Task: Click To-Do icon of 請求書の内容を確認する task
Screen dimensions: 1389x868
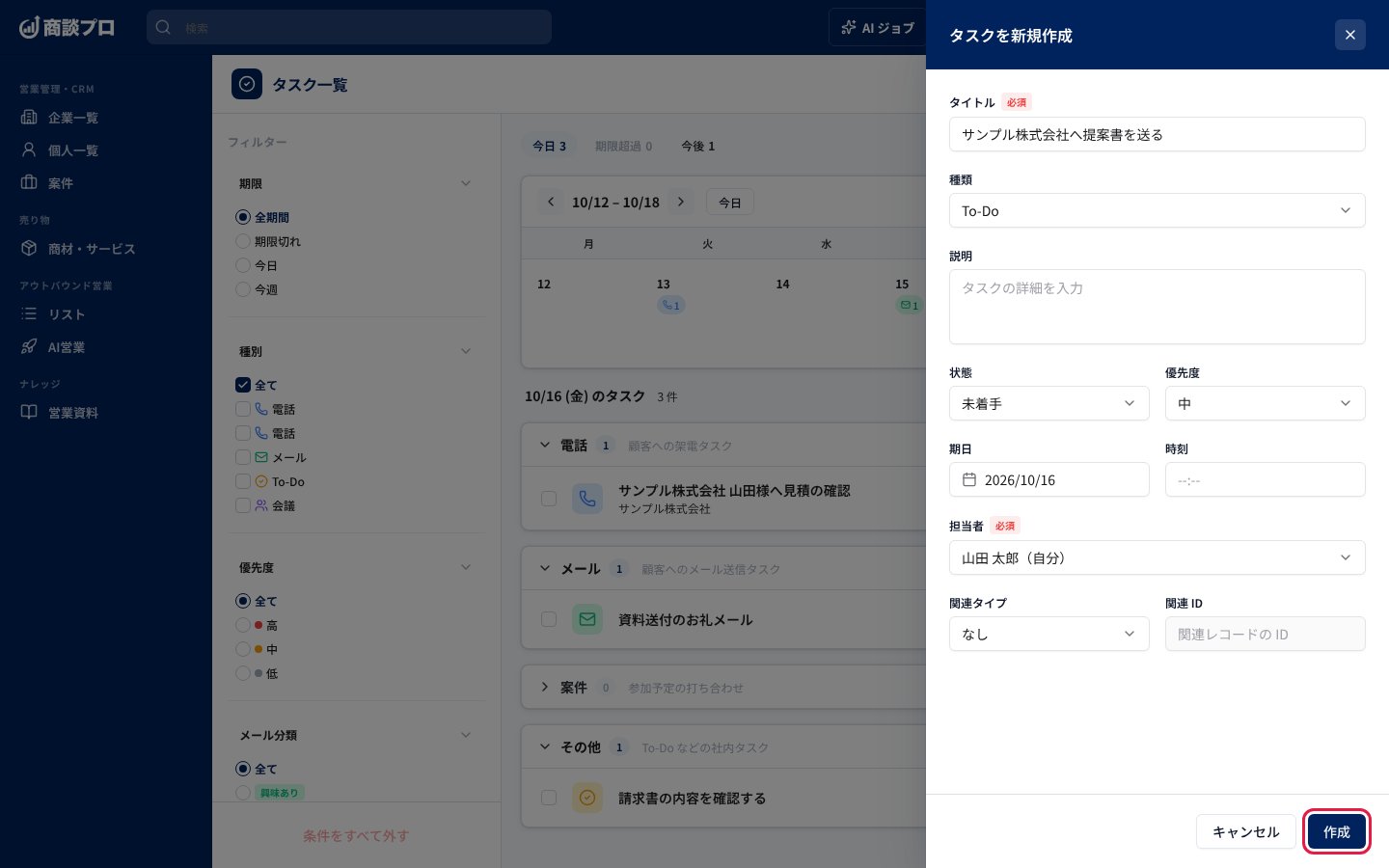Action: point(587,798)
